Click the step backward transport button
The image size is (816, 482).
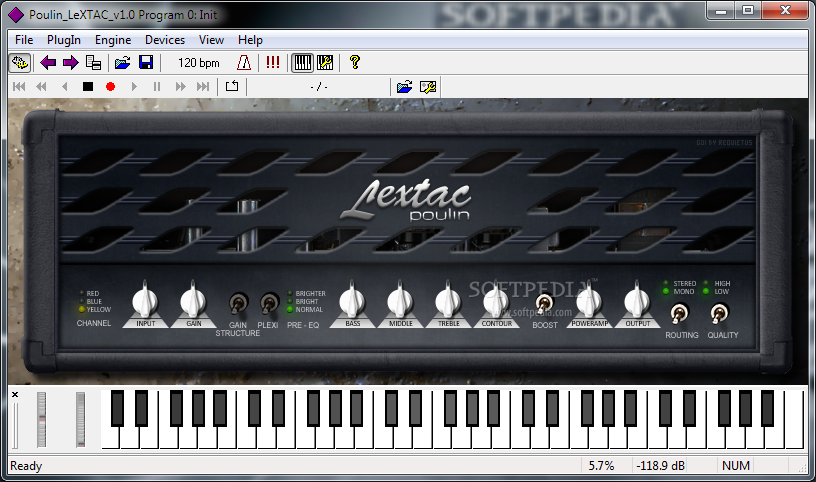tap(65, 86)
